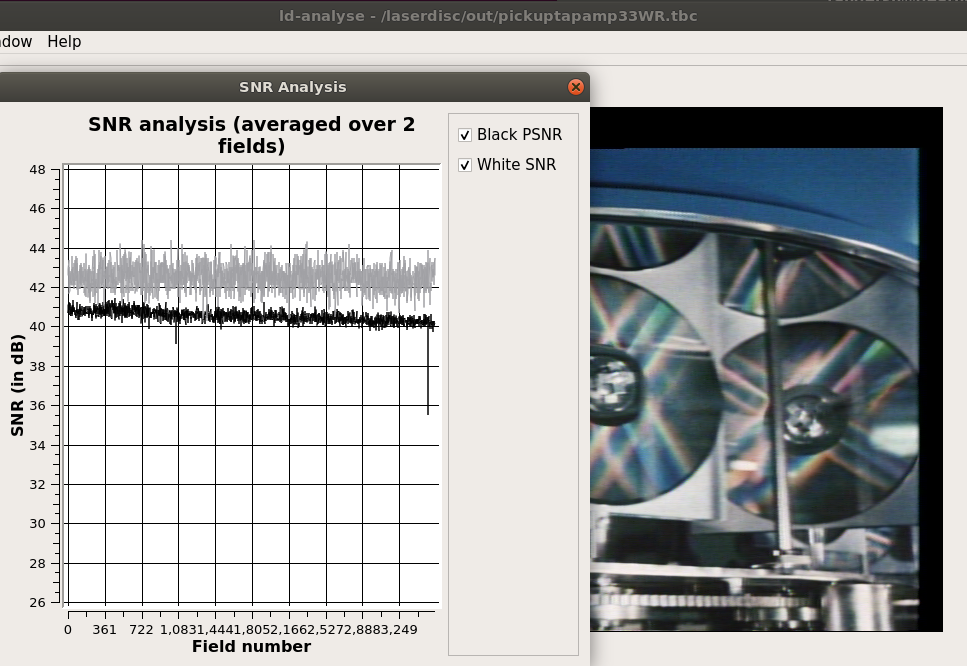Open the partially visible Window menu
The width and height of the screenshot is (967, 666).
click(16, 42)
